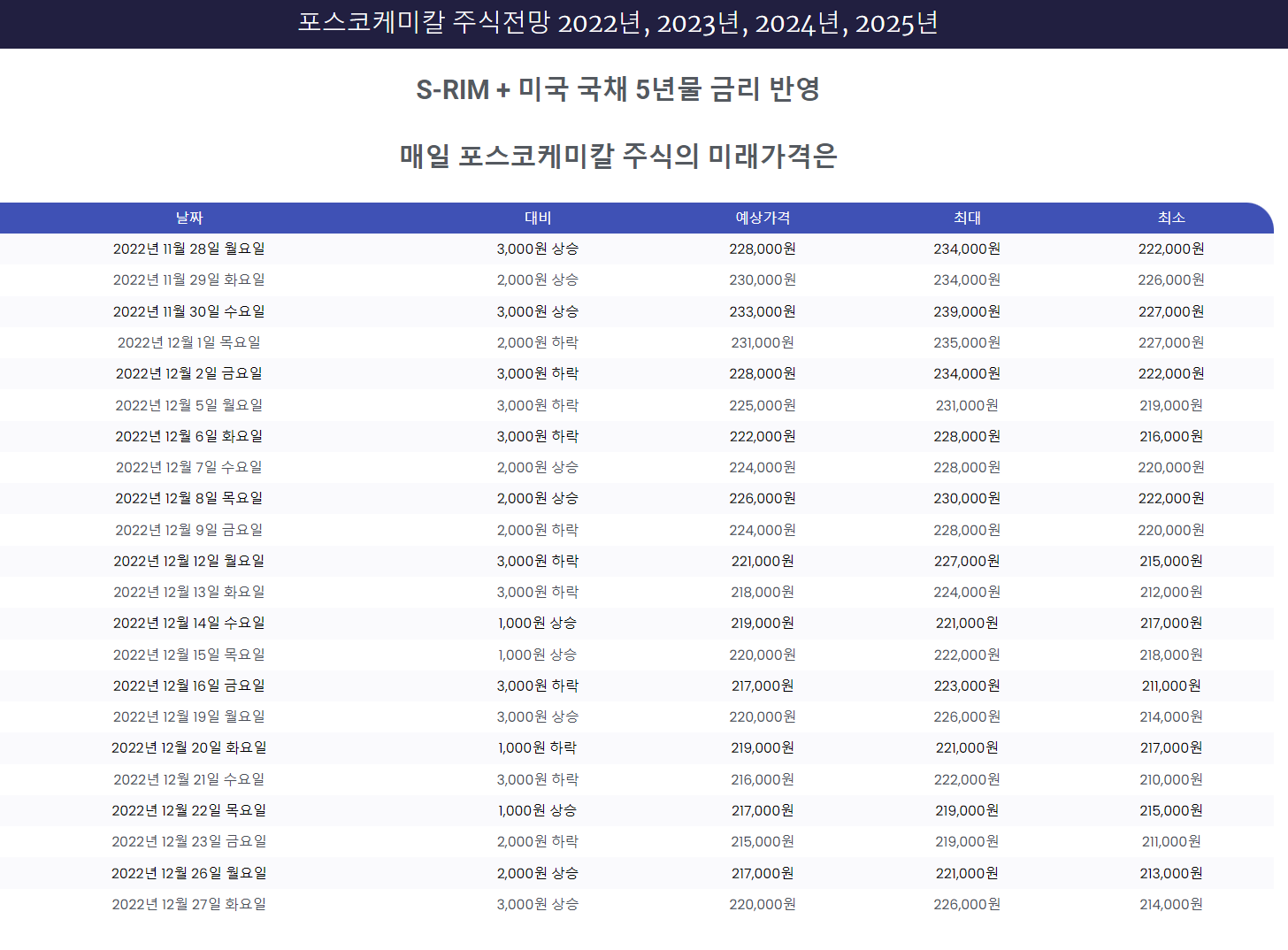The height and width of the screenshot is (950, 1288).
Task: Click expected price 226,000원 for 12월 8일
Action: coord(763,499)
